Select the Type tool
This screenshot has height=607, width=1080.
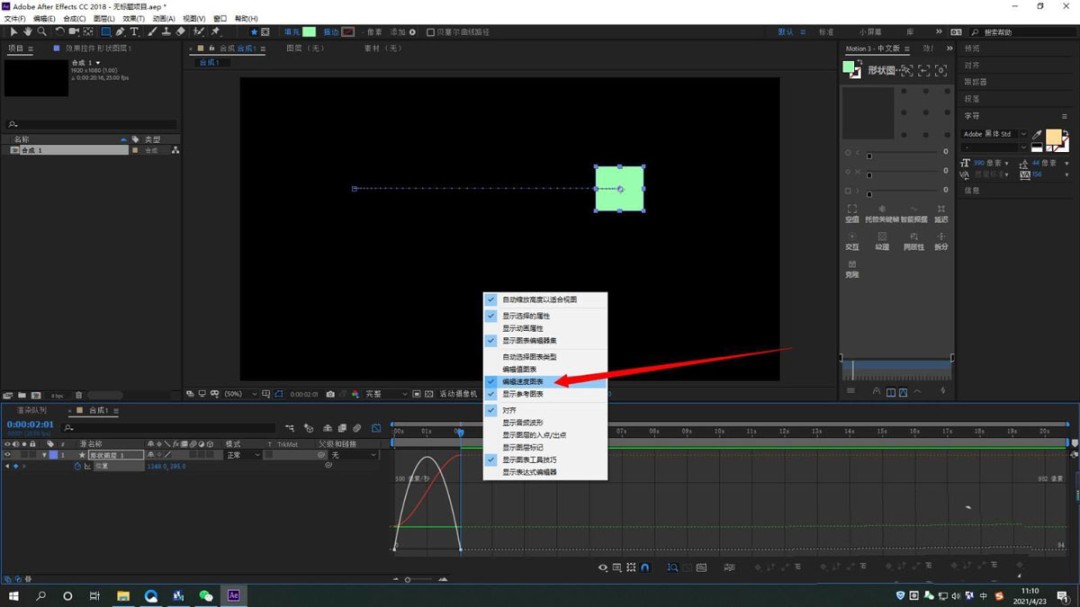pos(134,32)
